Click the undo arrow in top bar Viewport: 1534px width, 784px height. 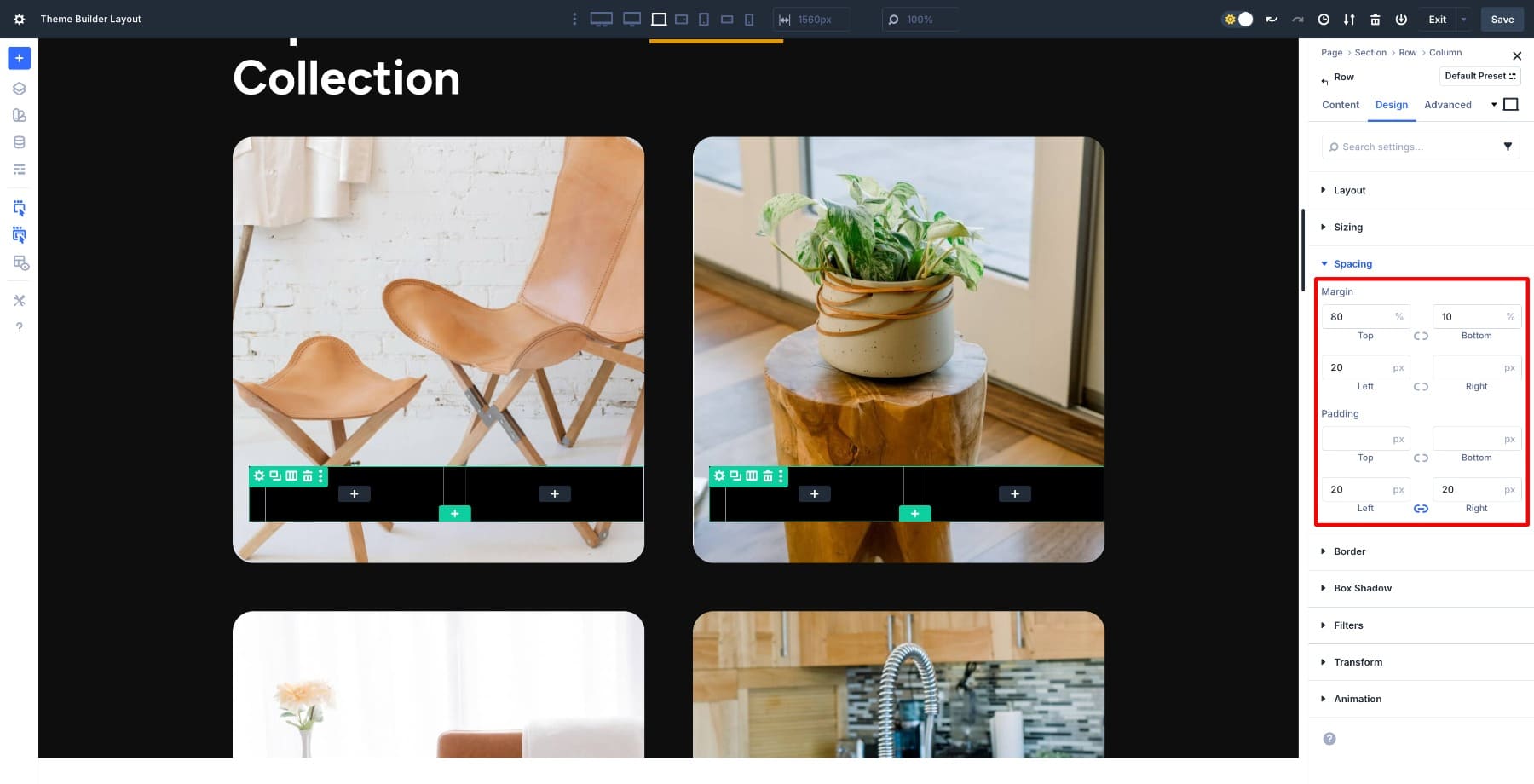(x=1272, y=20)
